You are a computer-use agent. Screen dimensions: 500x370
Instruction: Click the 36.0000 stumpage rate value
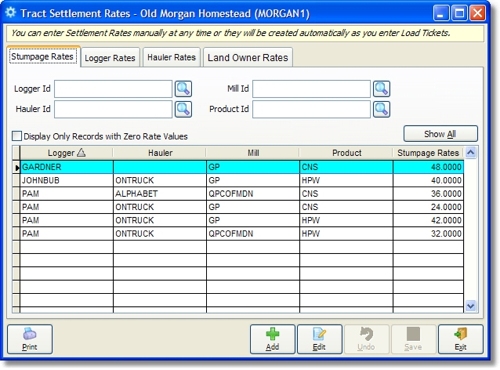tap(428, 194)
